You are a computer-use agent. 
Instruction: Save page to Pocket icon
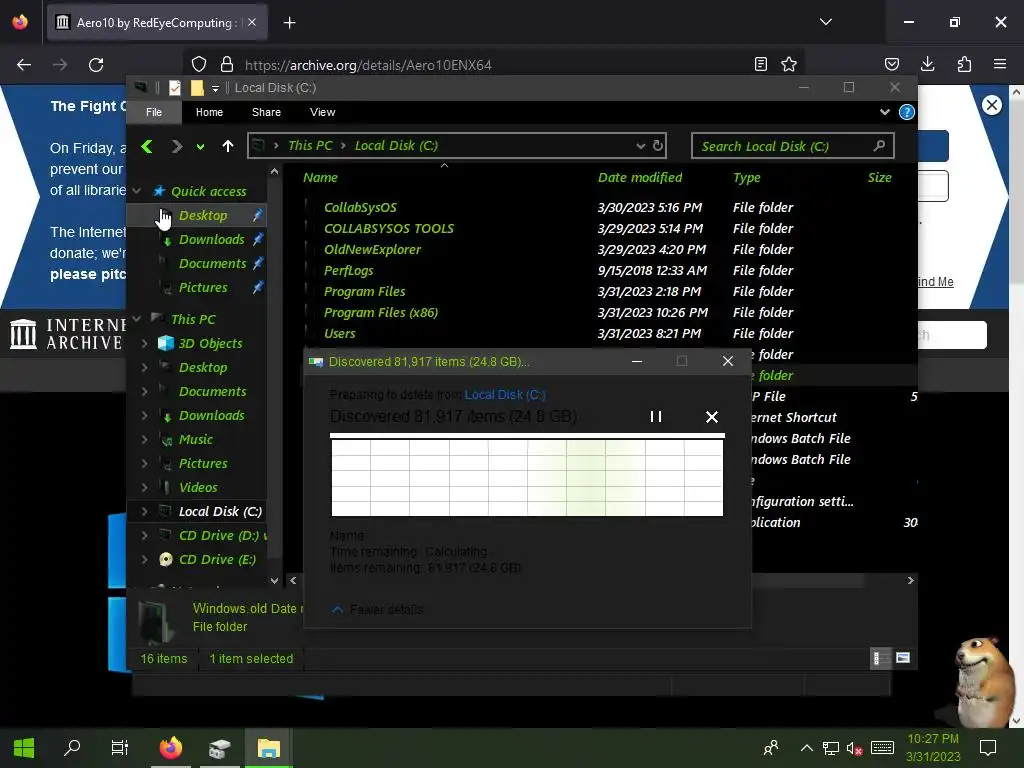tap(891, 64)
